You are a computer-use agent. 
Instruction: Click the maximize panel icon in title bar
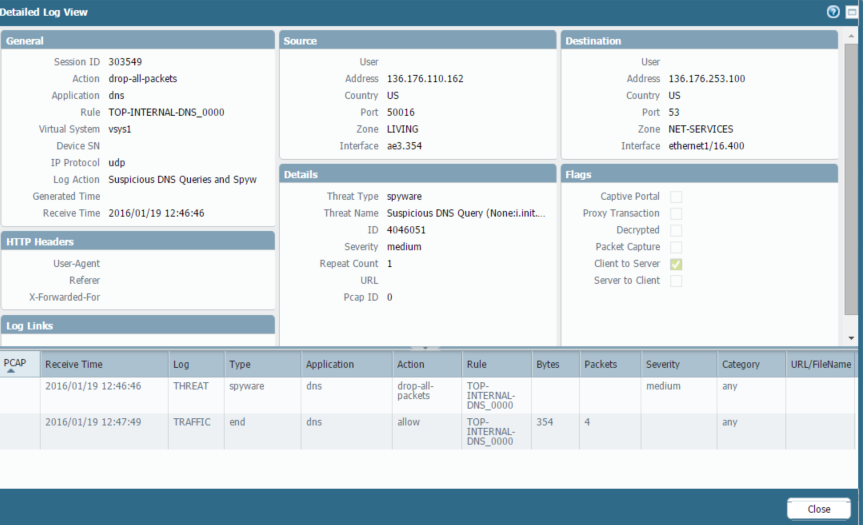click(851, 11)
